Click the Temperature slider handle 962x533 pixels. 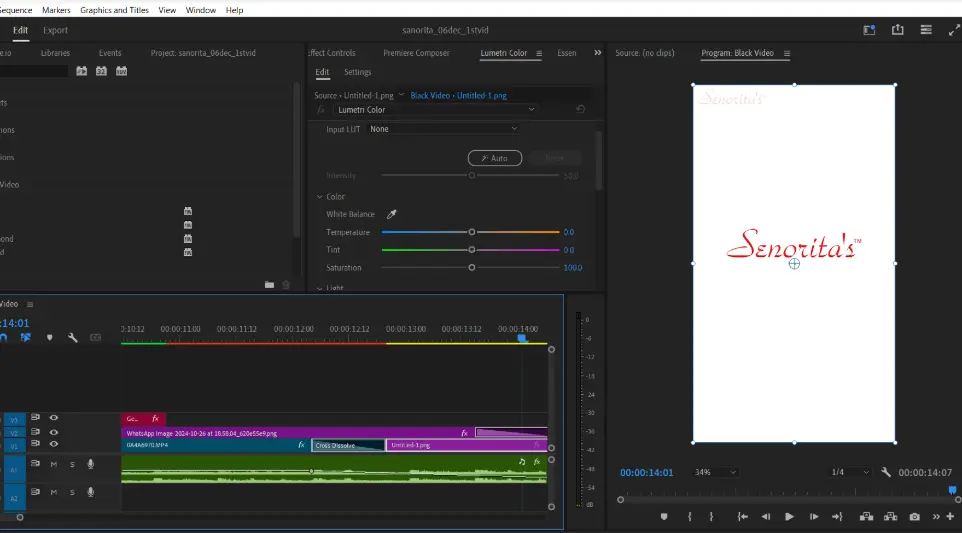click(x=472, y=232)
